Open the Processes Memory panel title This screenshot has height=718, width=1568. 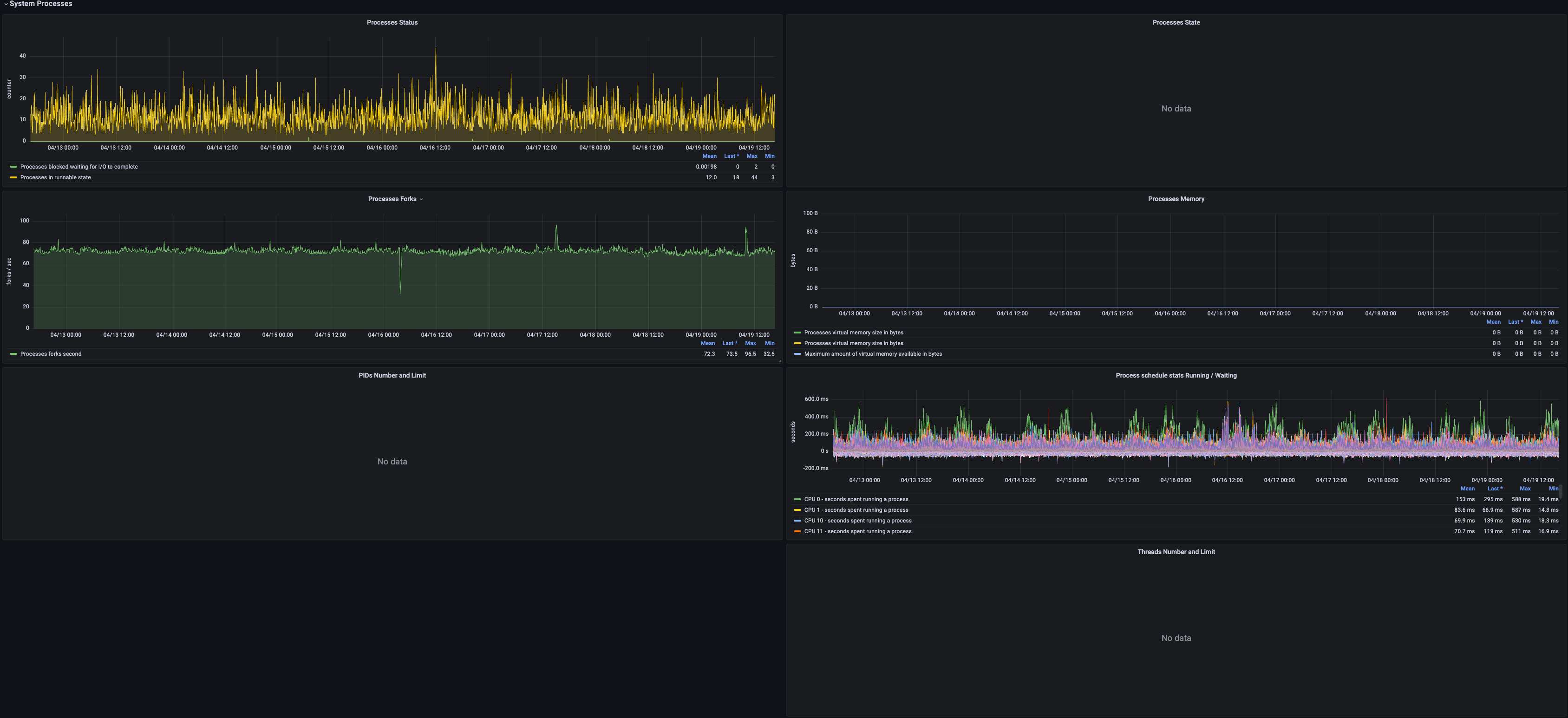click(1176, 199)
